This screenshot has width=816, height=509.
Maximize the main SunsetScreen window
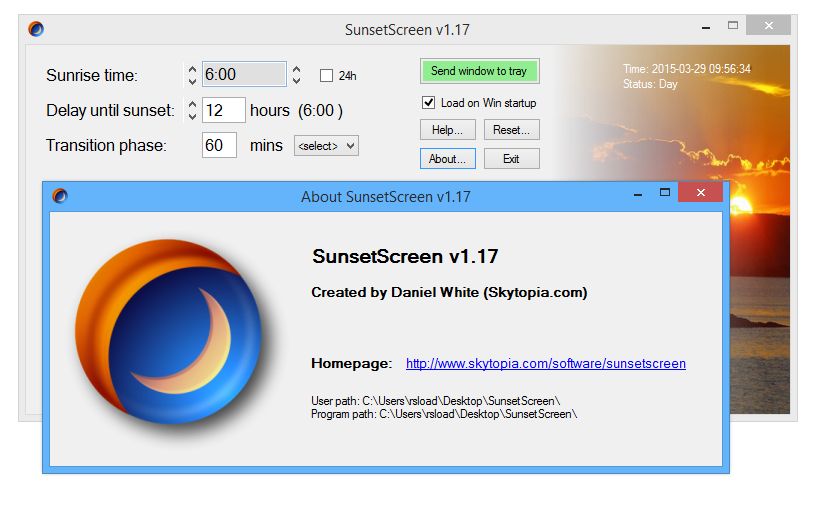[733, 25]
